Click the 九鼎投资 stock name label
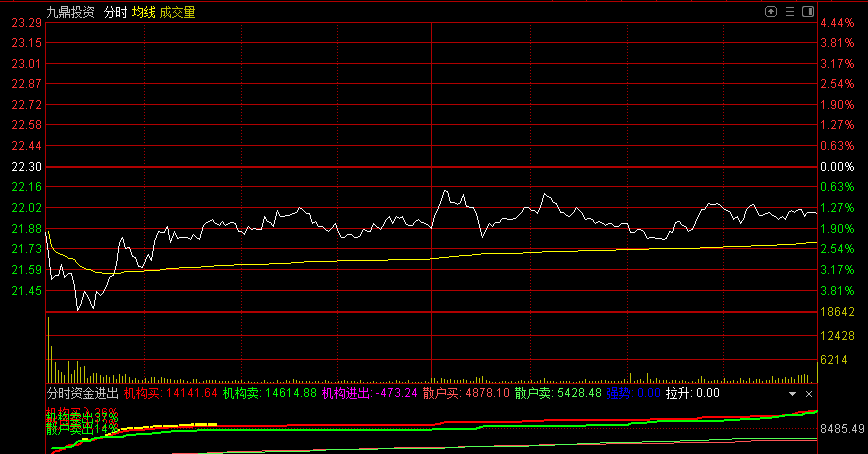The height and width of the screenshot is (454, 868). 71,13
